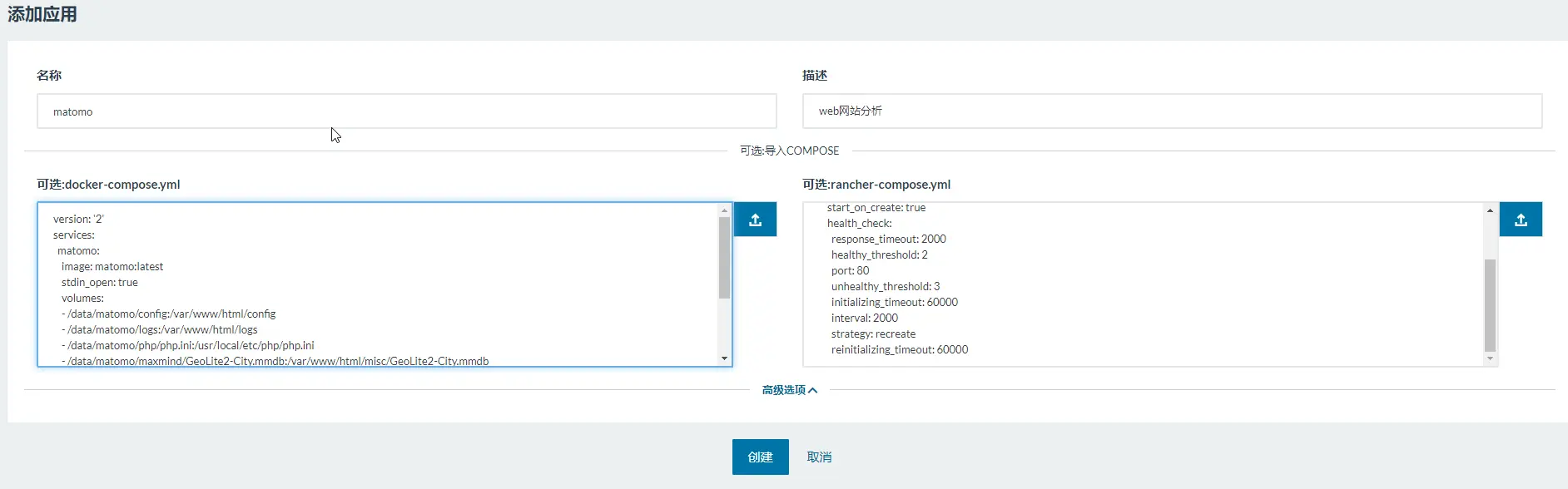
Task: Click docker-compose scrollbar up arrow
Action: click(724, 210)
